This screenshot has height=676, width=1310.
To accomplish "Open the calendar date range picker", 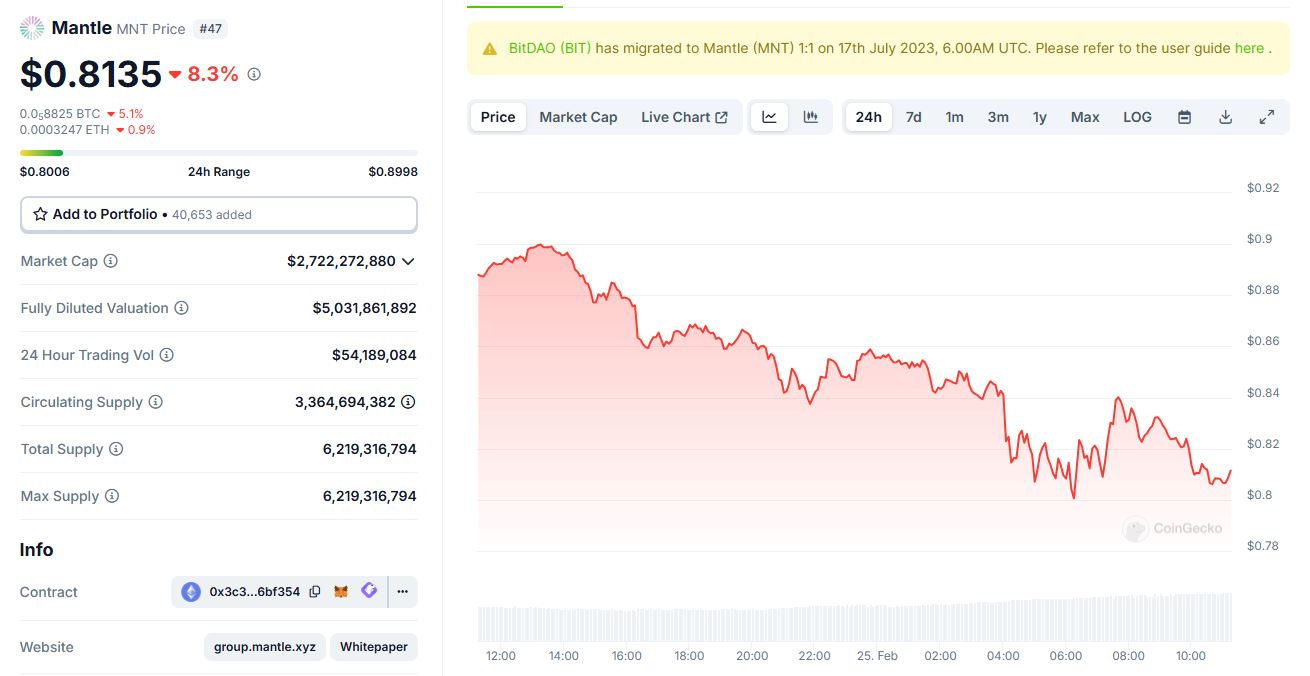I will 1184,117.
